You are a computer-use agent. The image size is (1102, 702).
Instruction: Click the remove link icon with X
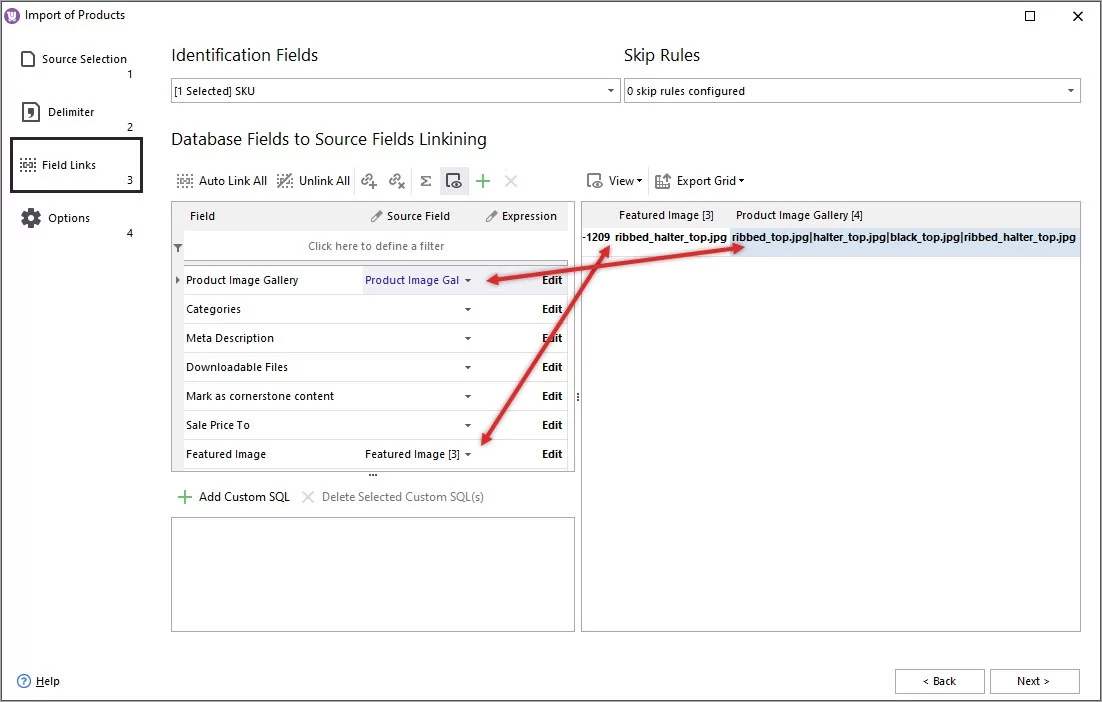(397, 181)
